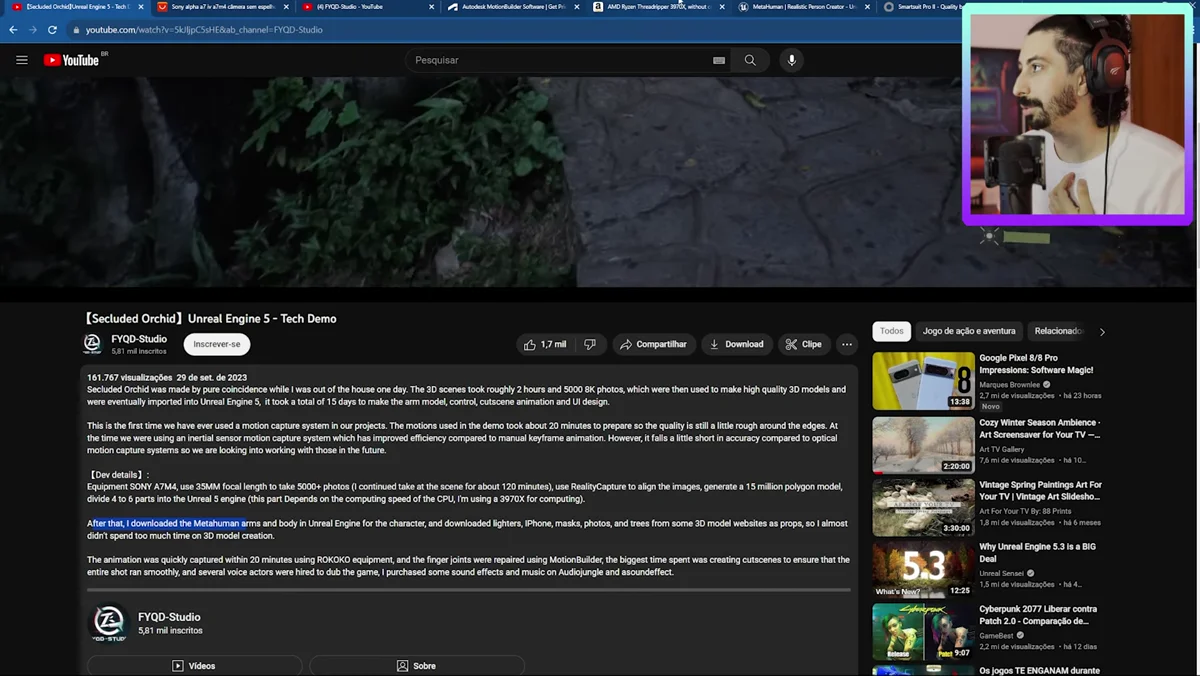Click the video title Secluded Orchid Unreal Engine 5
Screen dimensions: 1200x676
(211, 318)
